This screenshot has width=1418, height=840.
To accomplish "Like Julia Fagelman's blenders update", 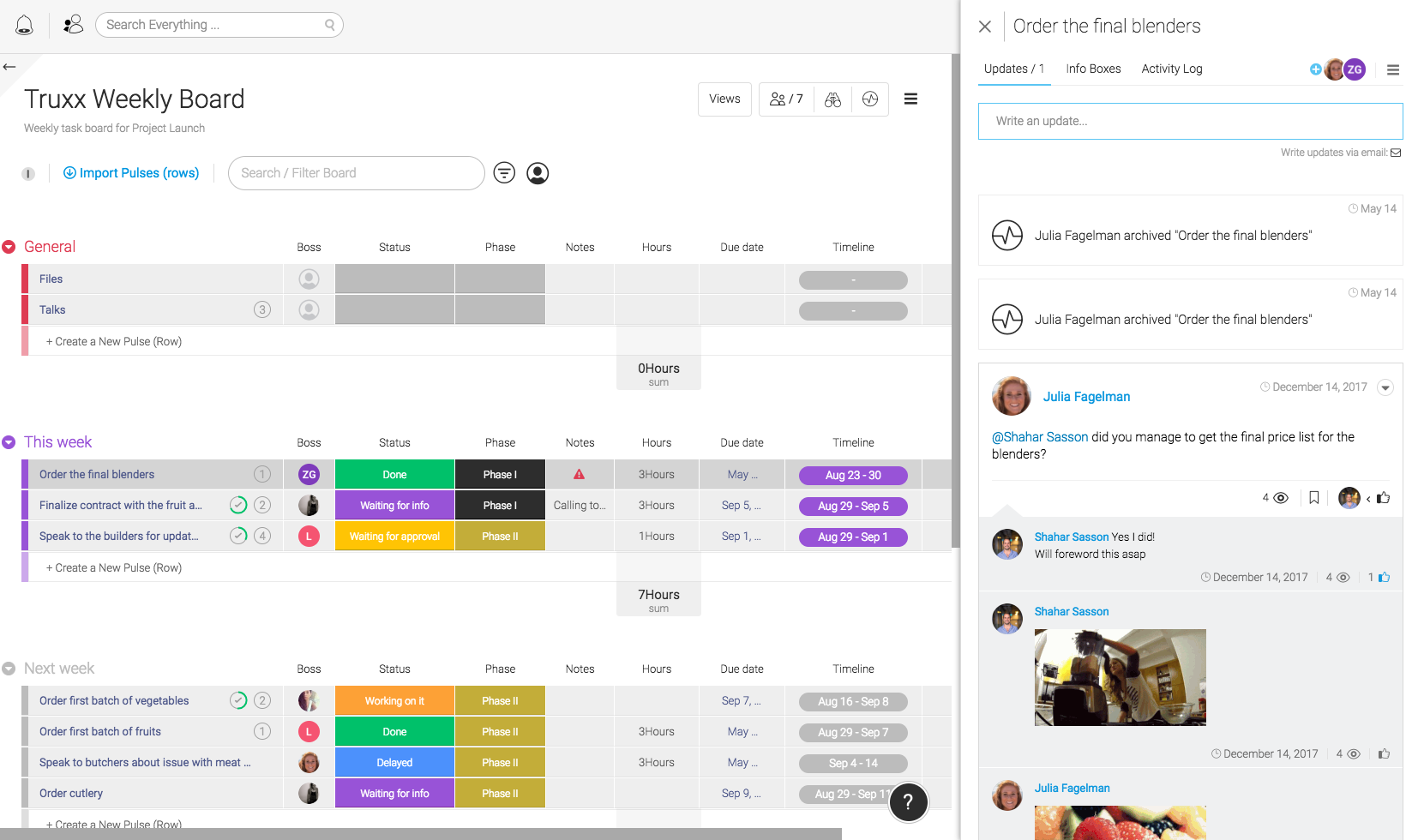I will [x=1383, y=497].
